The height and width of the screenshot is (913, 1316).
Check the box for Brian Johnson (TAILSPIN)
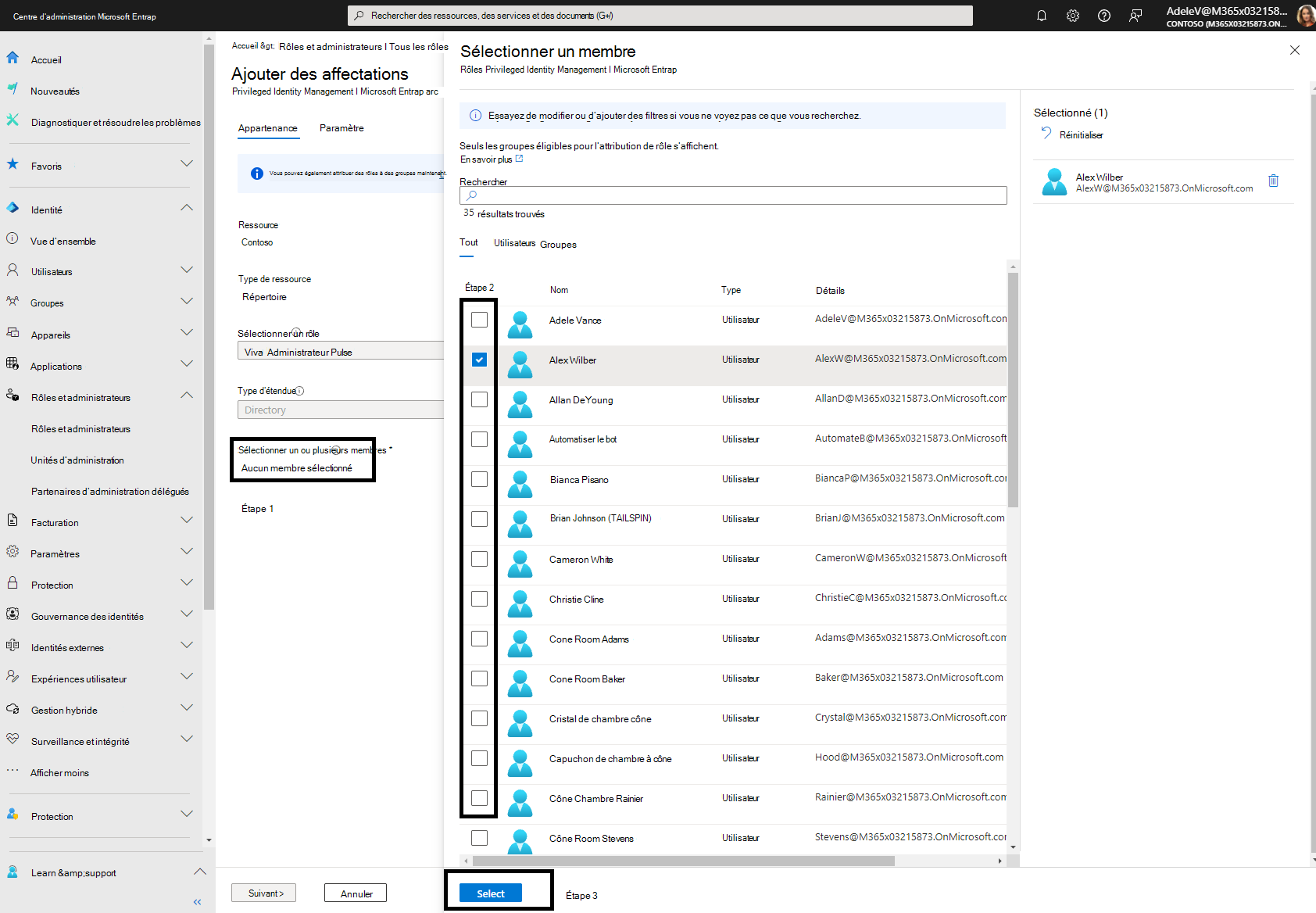479,519
